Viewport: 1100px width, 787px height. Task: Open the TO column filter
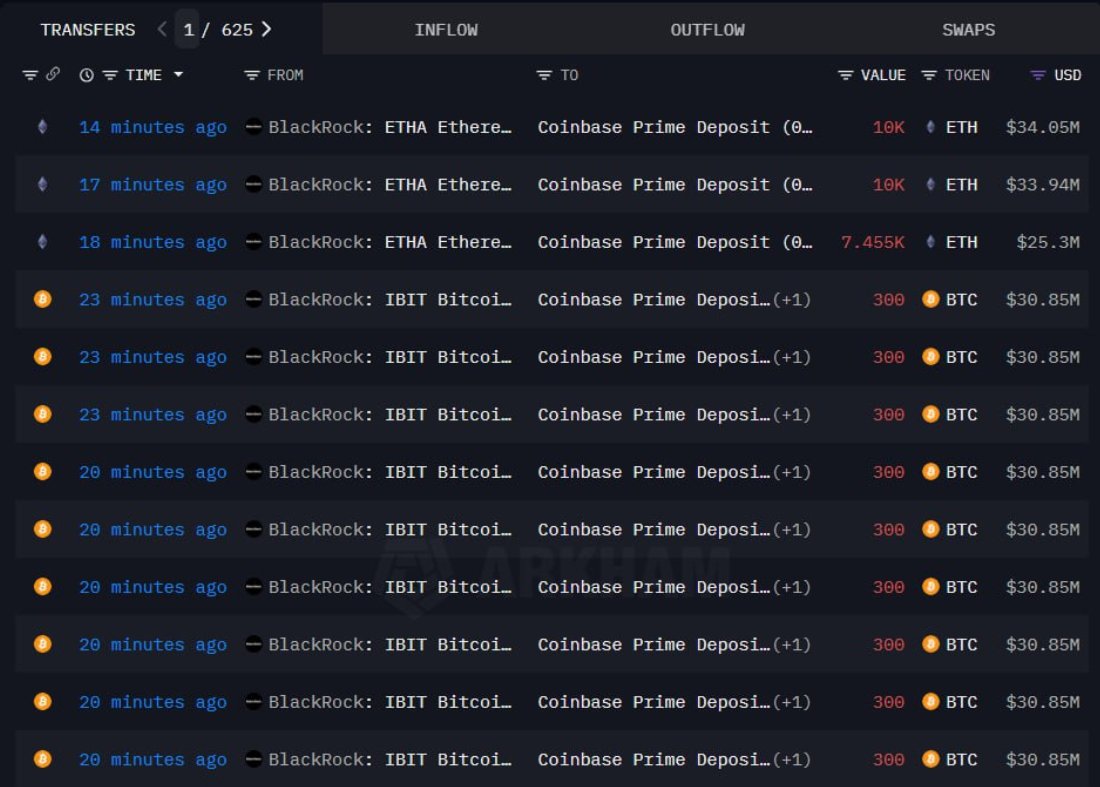[544, 75]
